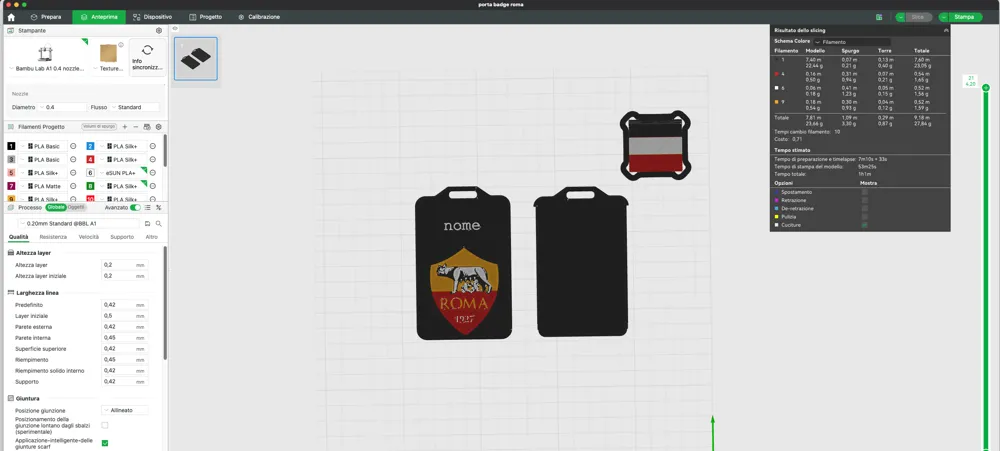The height and width of the screenshot is (451, 1000).
Task: Select the Bambu Lab A1 printer image
Action: point(46,53)
